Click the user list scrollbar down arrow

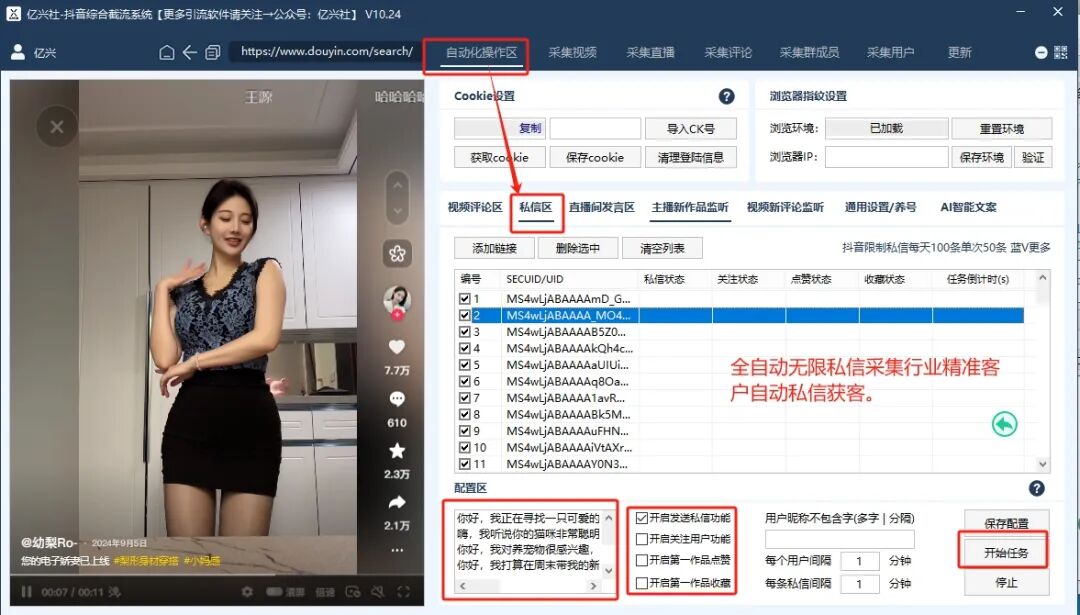coord(1043,465)
